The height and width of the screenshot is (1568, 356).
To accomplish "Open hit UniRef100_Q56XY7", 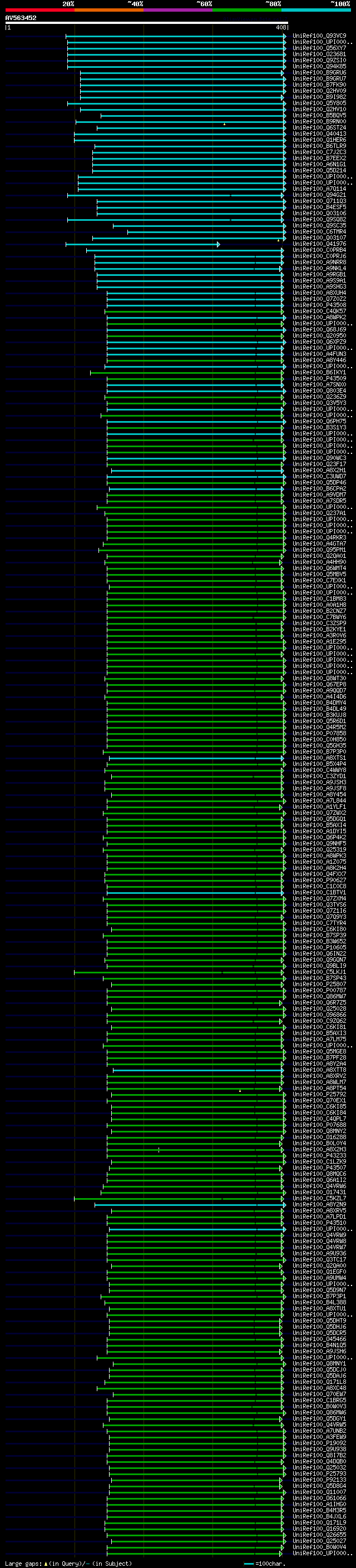I will click(x=319, y=48).
